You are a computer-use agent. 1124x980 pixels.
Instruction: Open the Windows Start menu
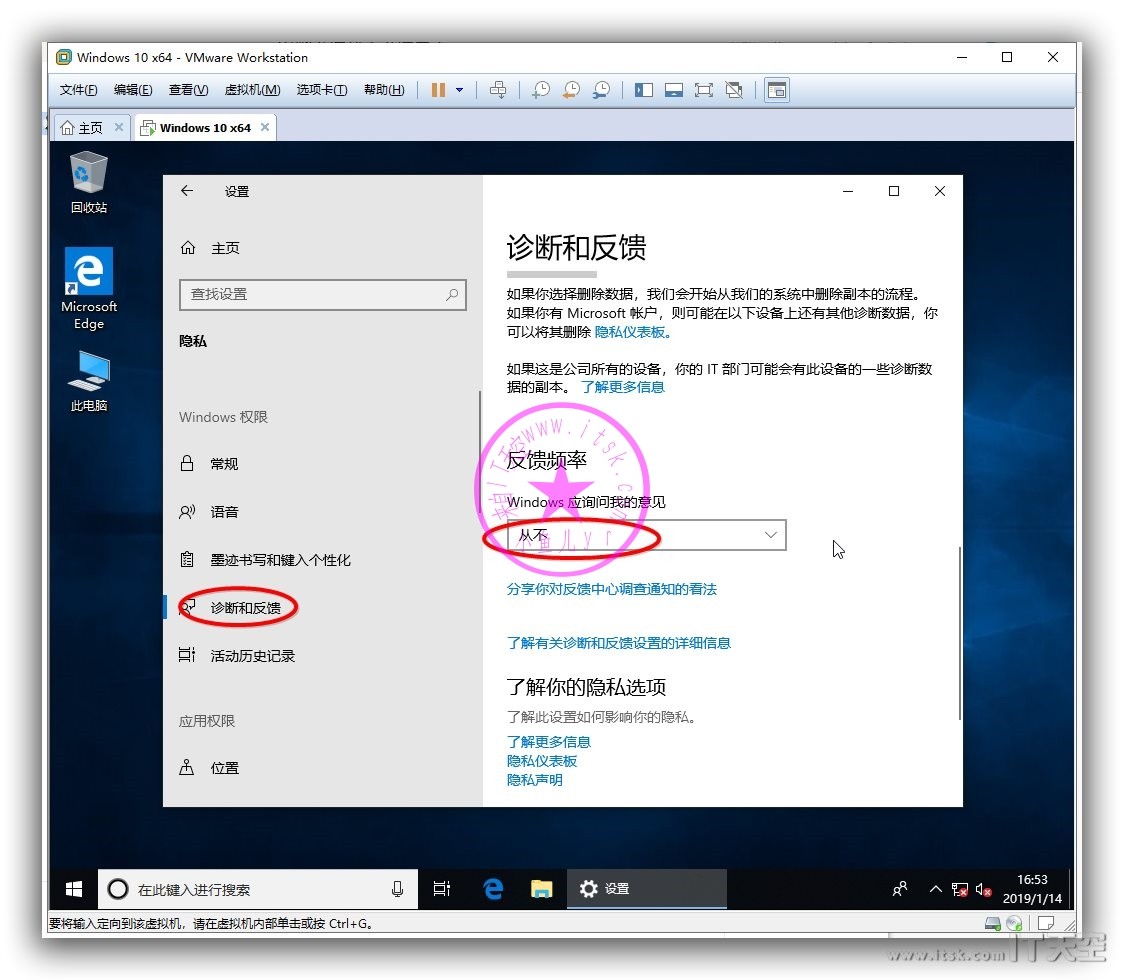73,890
